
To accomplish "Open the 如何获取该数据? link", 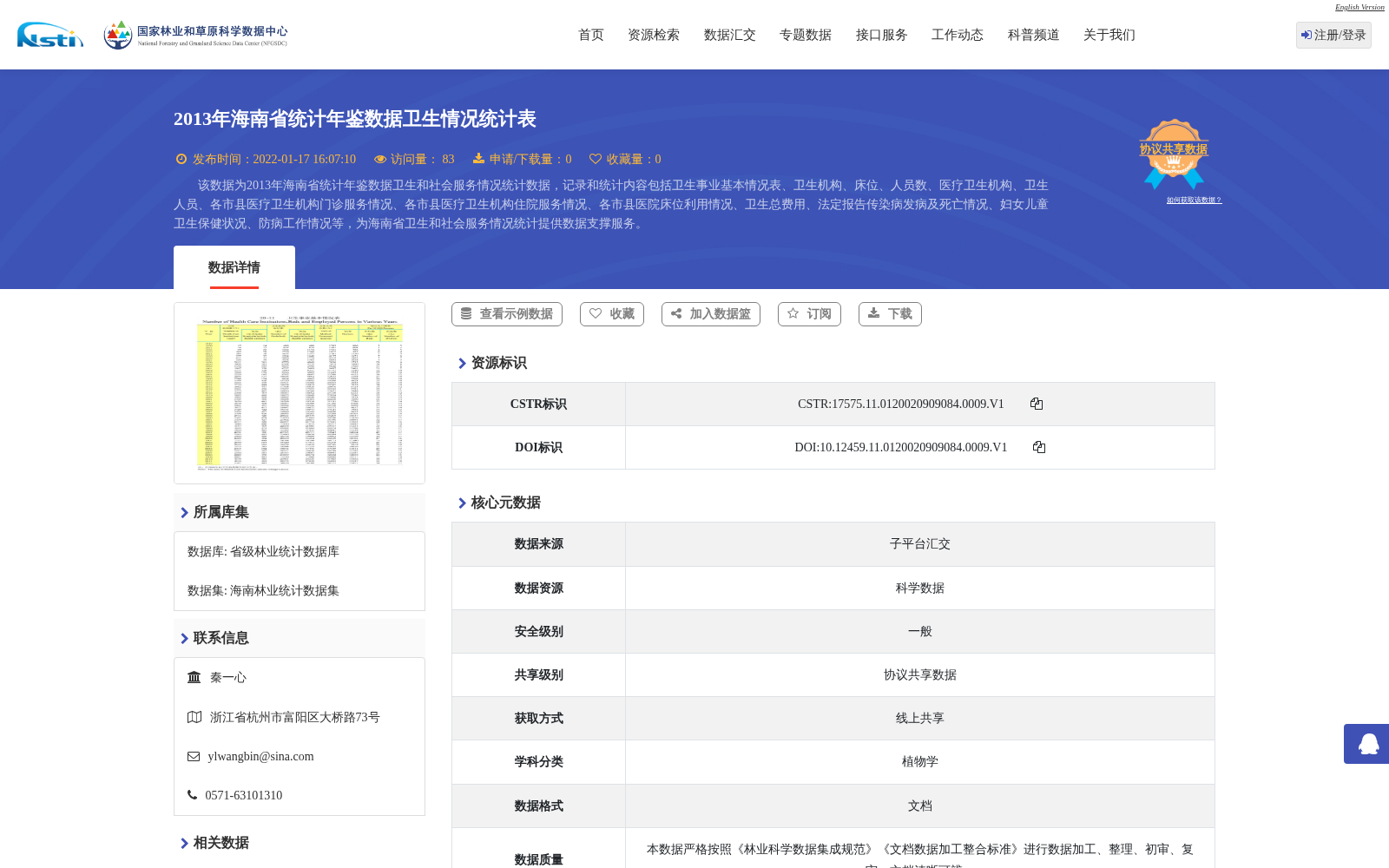I will point(1194,200).
